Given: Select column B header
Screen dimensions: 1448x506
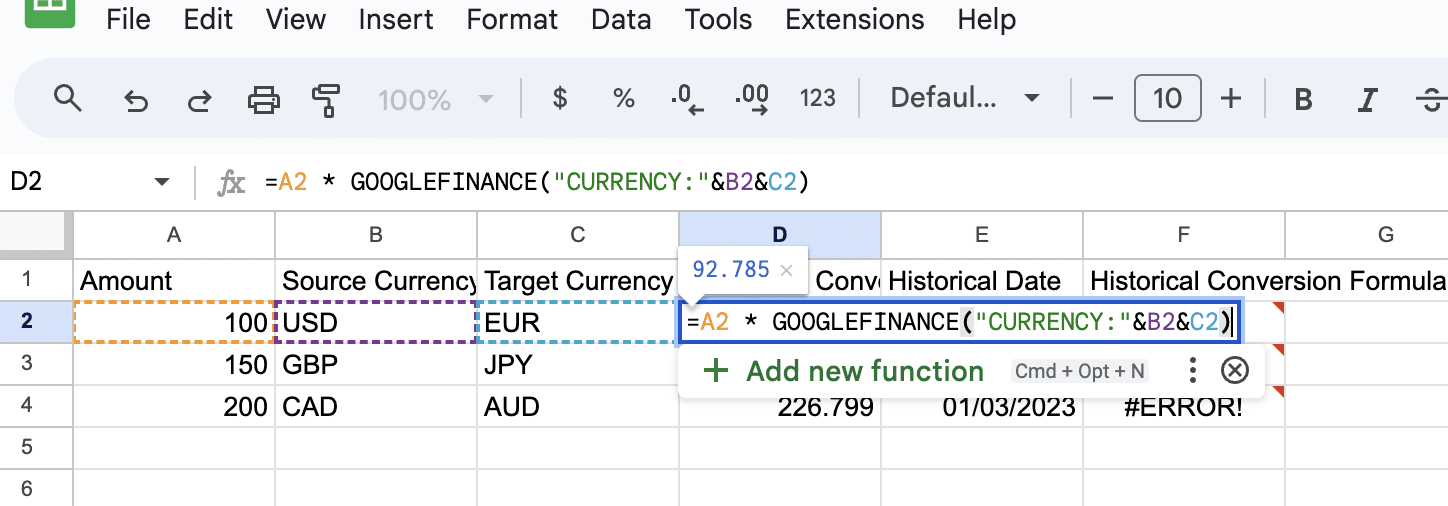Looking at the screenshot, I should point(376,235).
